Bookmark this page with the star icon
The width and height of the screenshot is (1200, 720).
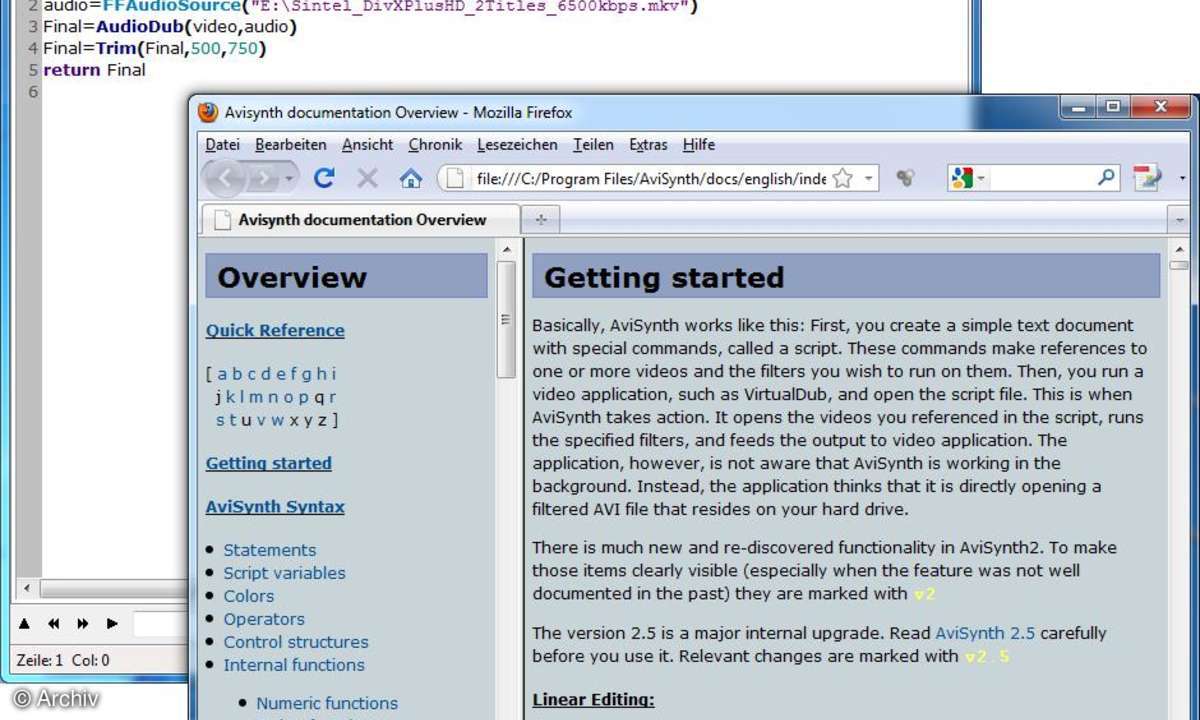coord(843,178)
